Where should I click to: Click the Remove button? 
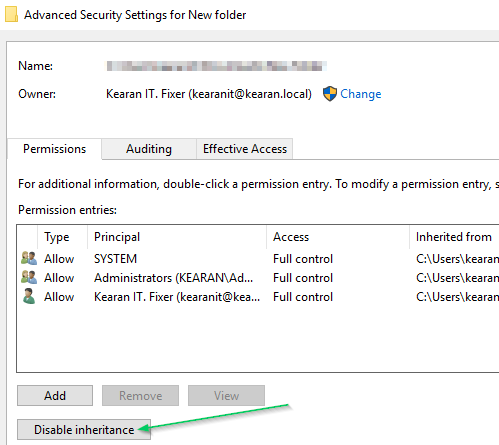tap(140, 396)
